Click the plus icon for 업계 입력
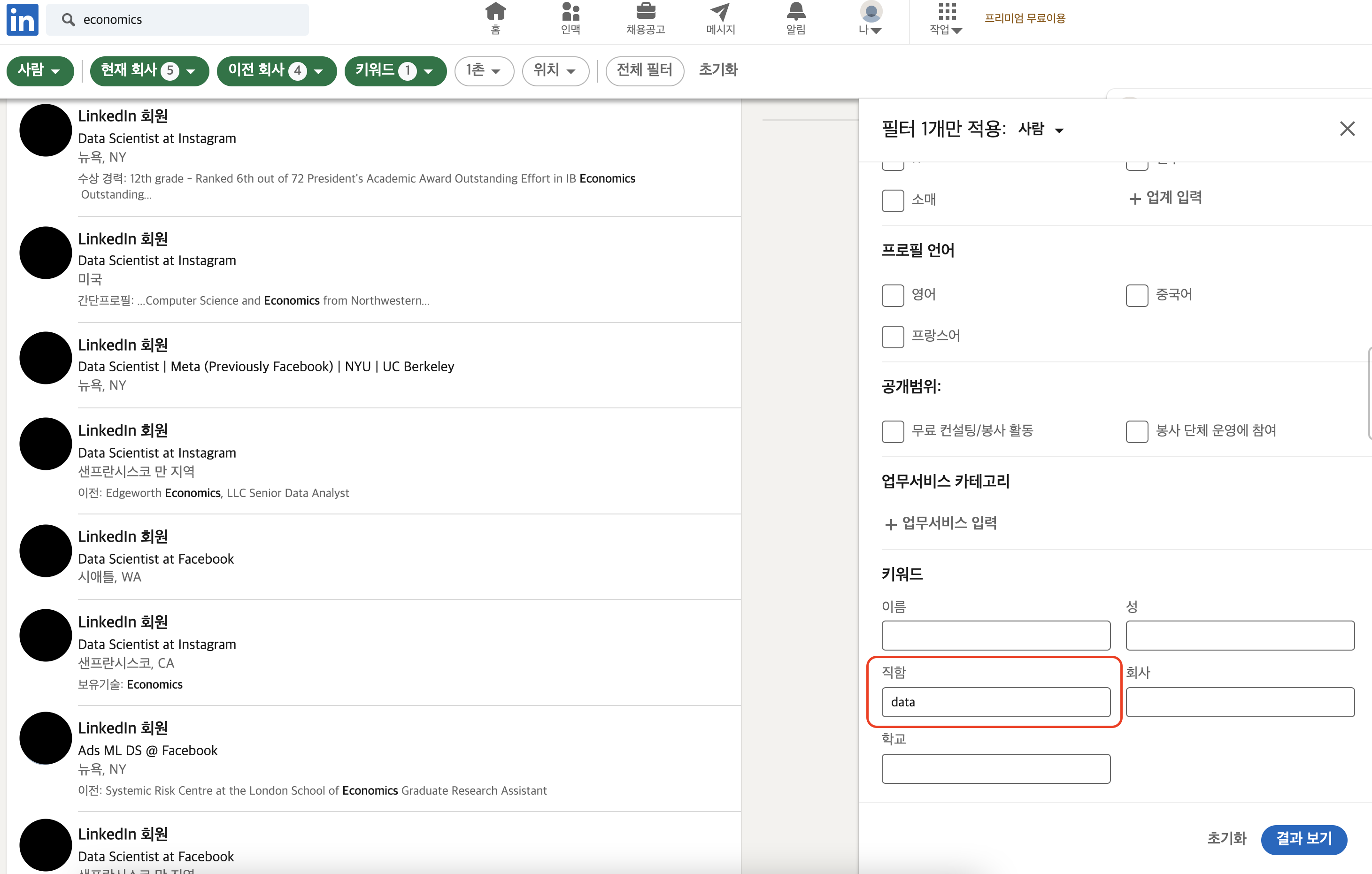The height and width of the screenshot is (874, 1372). [x=1134, y=198]
